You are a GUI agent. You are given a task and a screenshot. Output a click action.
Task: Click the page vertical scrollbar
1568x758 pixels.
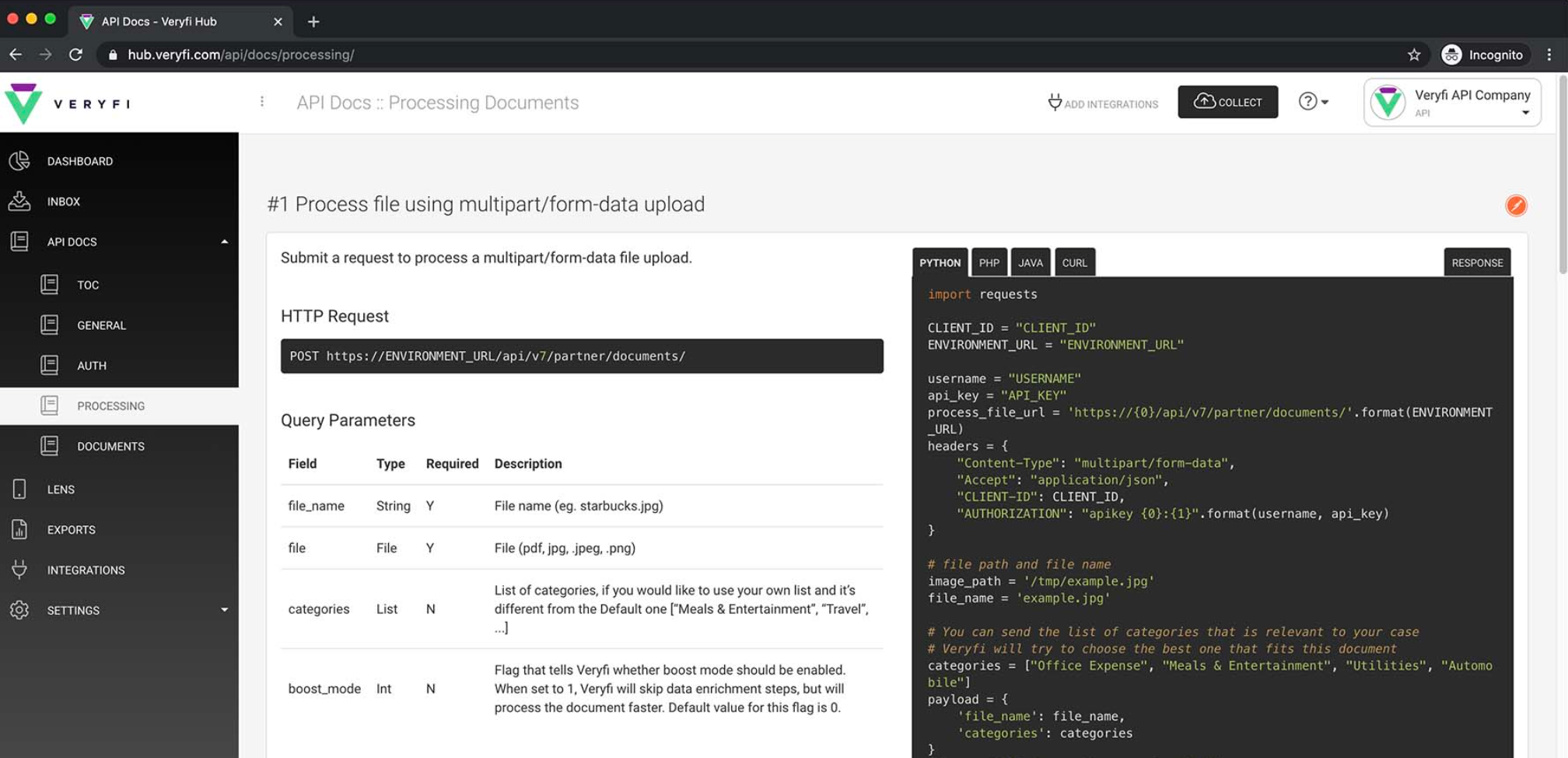pyautogui.click(x=1563, y=175)
